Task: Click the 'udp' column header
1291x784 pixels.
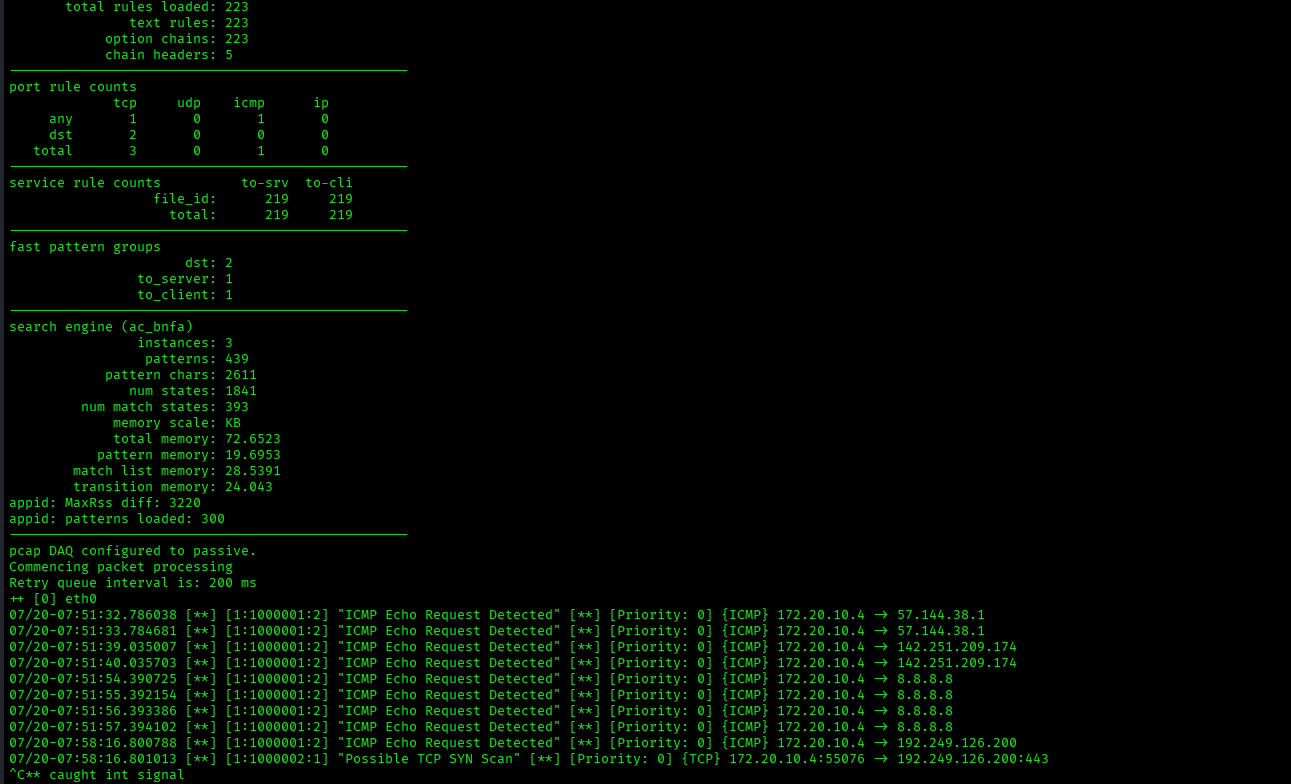Action: pyautogui.click(x=189, y=103)
